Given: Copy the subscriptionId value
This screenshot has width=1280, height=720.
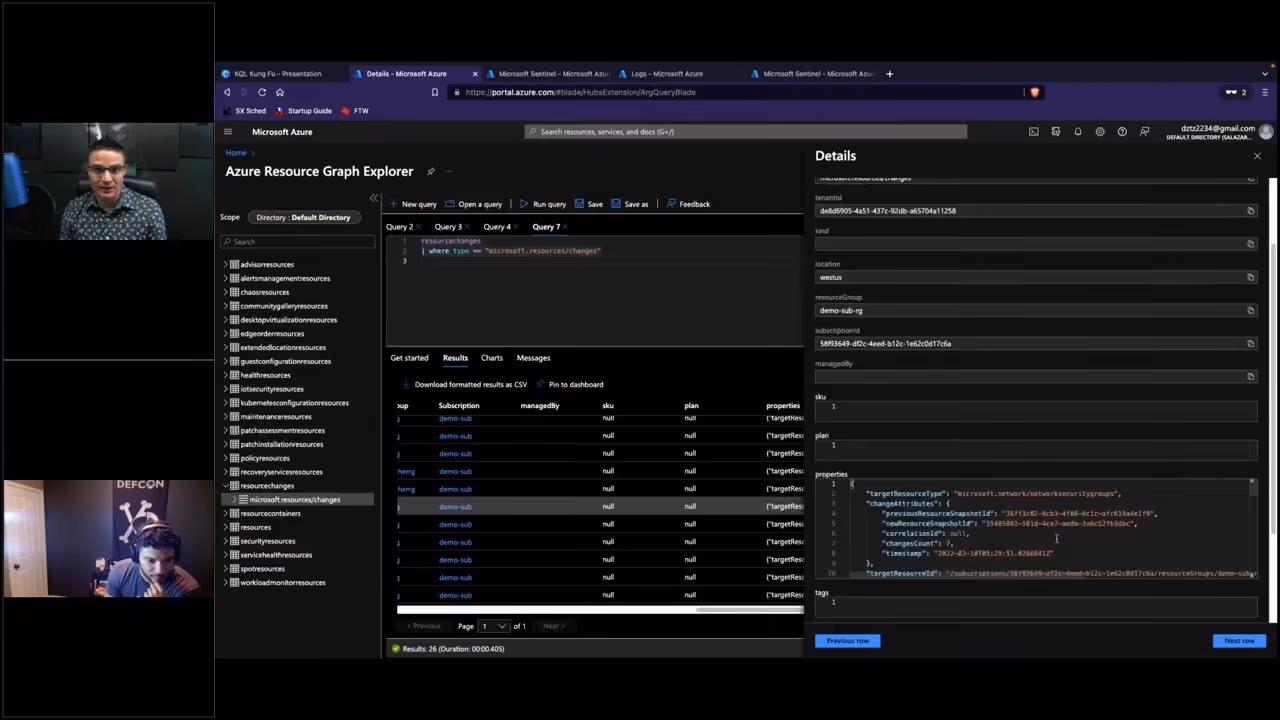Looking at the screenshot, I should (1250, 343).
